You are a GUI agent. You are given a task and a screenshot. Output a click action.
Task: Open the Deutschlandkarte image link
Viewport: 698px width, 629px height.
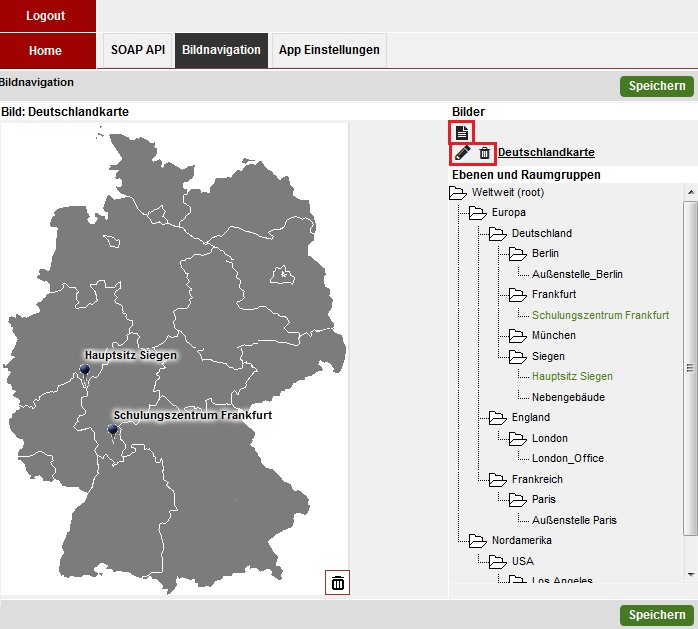[546, 152]
